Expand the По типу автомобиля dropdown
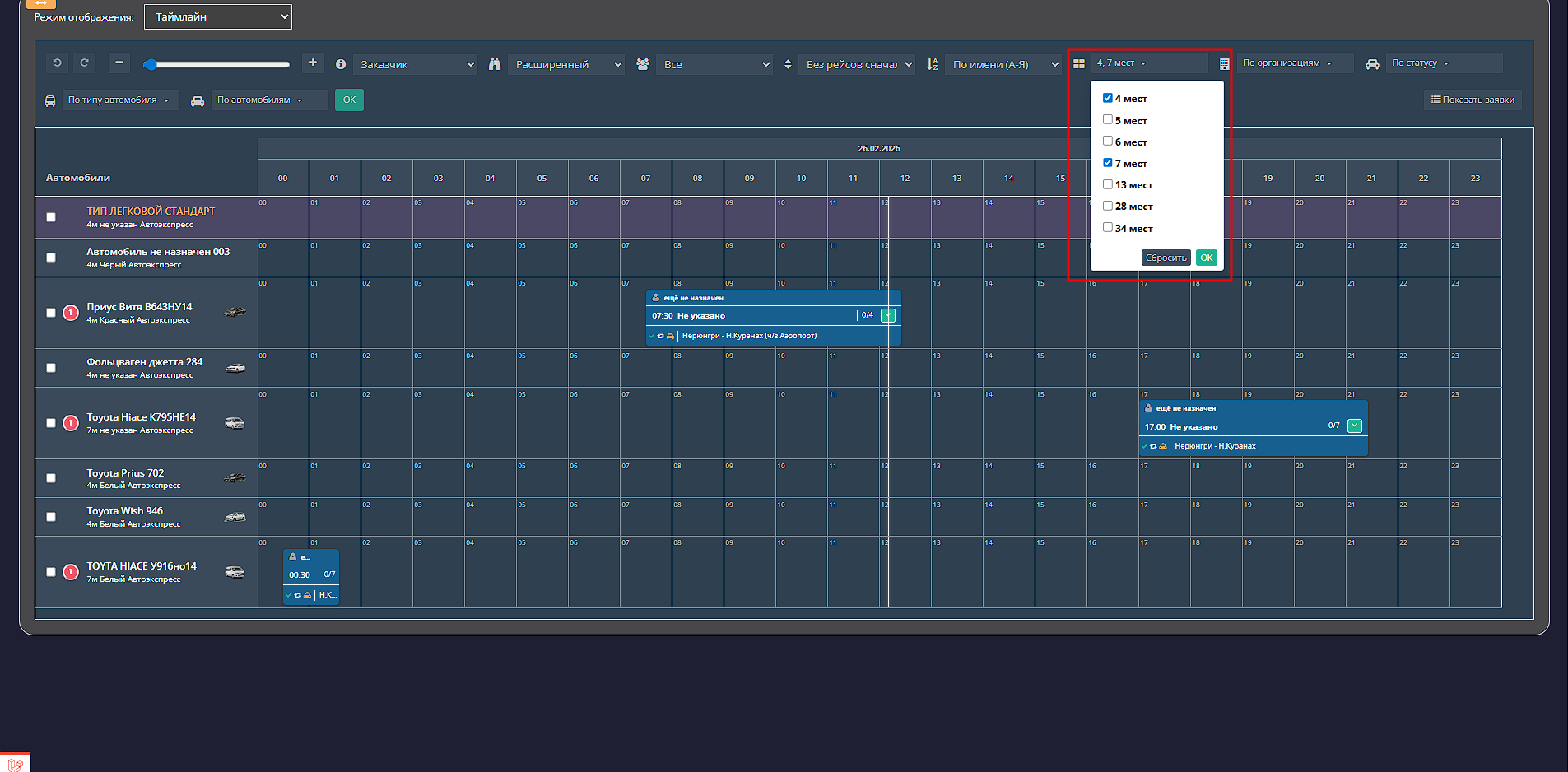The height and width of the screenshot is (772, 1568). coord(119,100)
